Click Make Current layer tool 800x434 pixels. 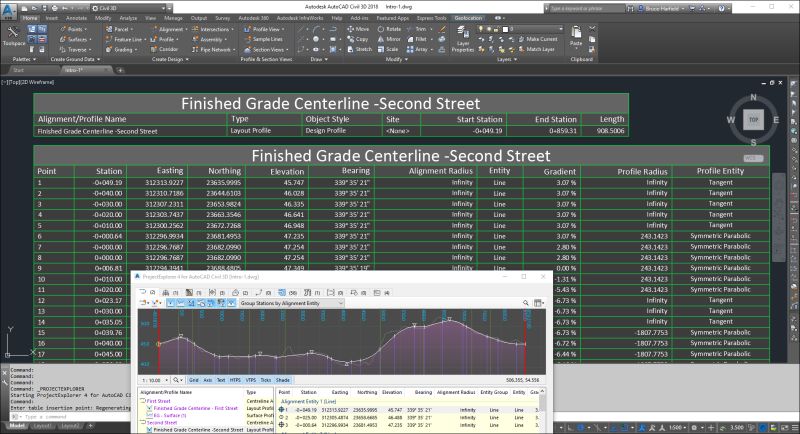point(538,39)
